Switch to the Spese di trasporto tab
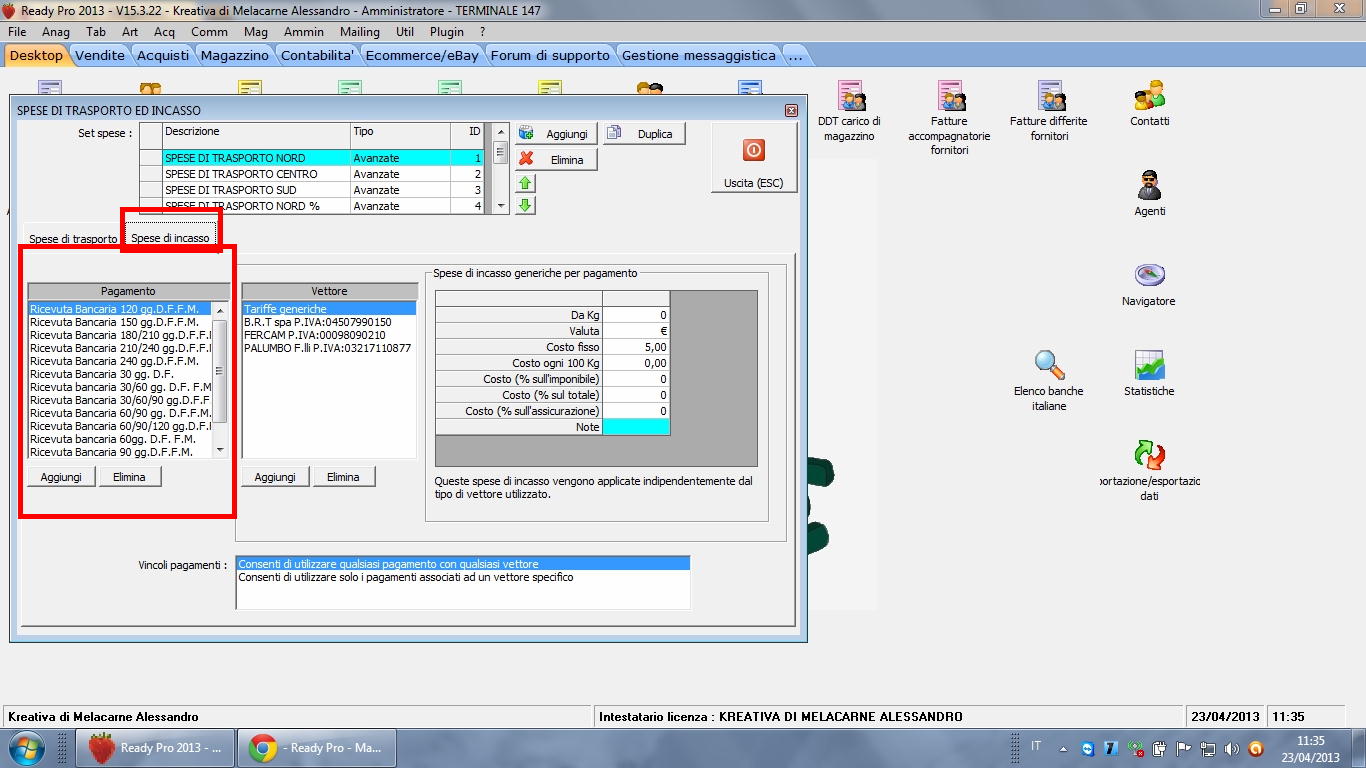Screen dimensions: 1366x768 (x=73, y=239)
